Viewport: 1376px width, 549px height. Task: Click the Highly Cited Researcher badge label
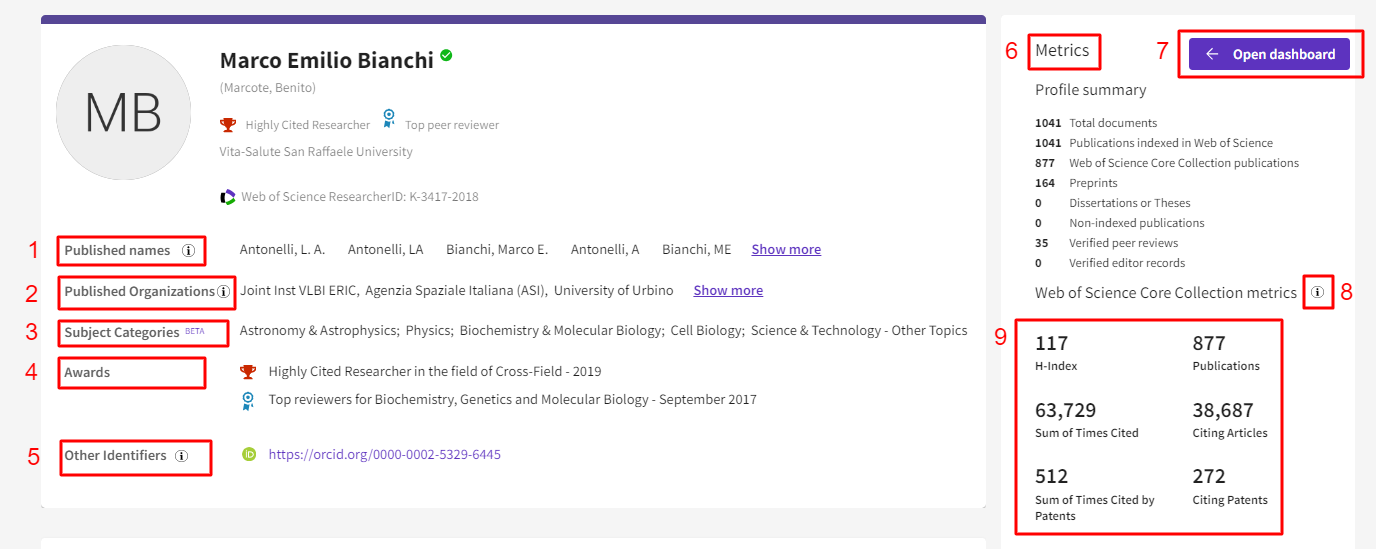pos(308,125)
